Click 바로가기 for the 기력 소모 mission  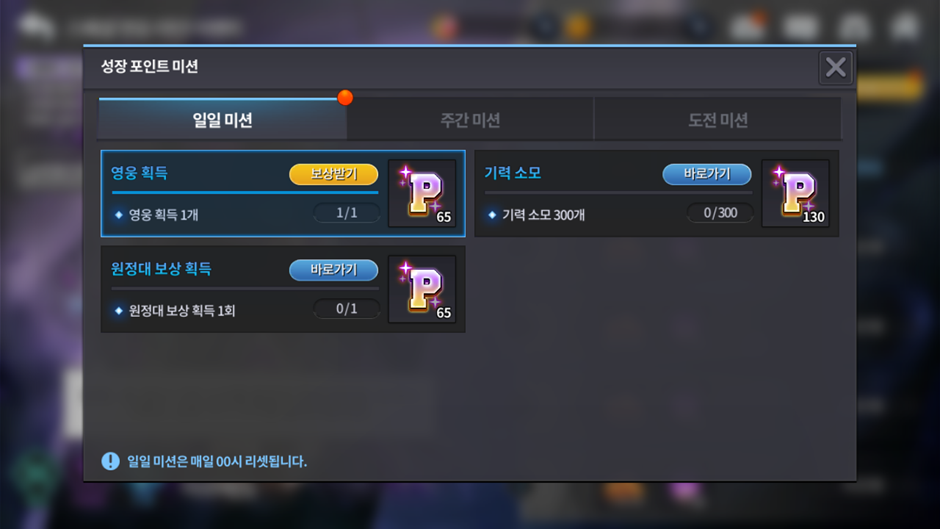coord(707,174)
